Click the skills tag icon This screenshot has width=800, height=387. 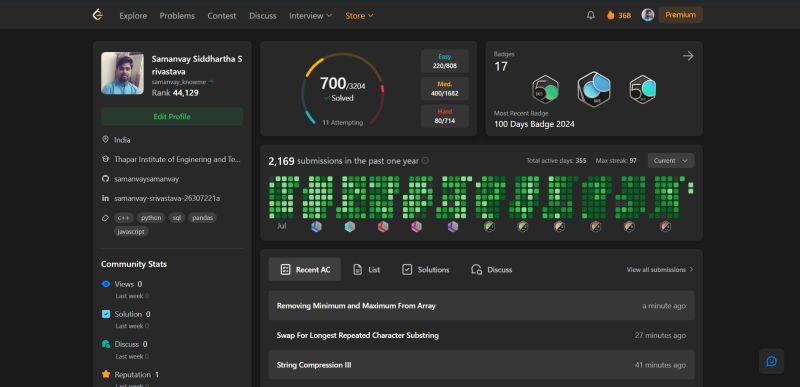(x=106, y=218)
